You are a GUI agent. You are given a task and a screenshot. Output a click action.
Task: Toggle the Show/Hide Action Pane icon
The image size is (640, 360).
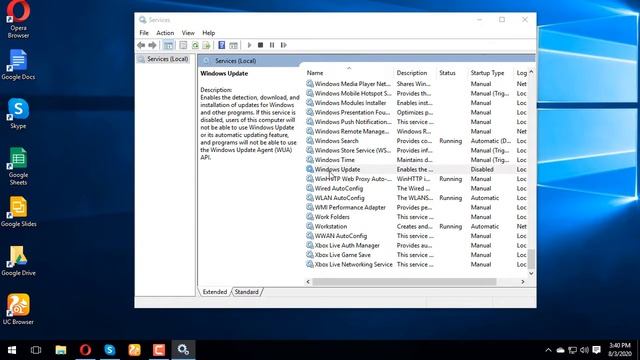click(233, 45)
